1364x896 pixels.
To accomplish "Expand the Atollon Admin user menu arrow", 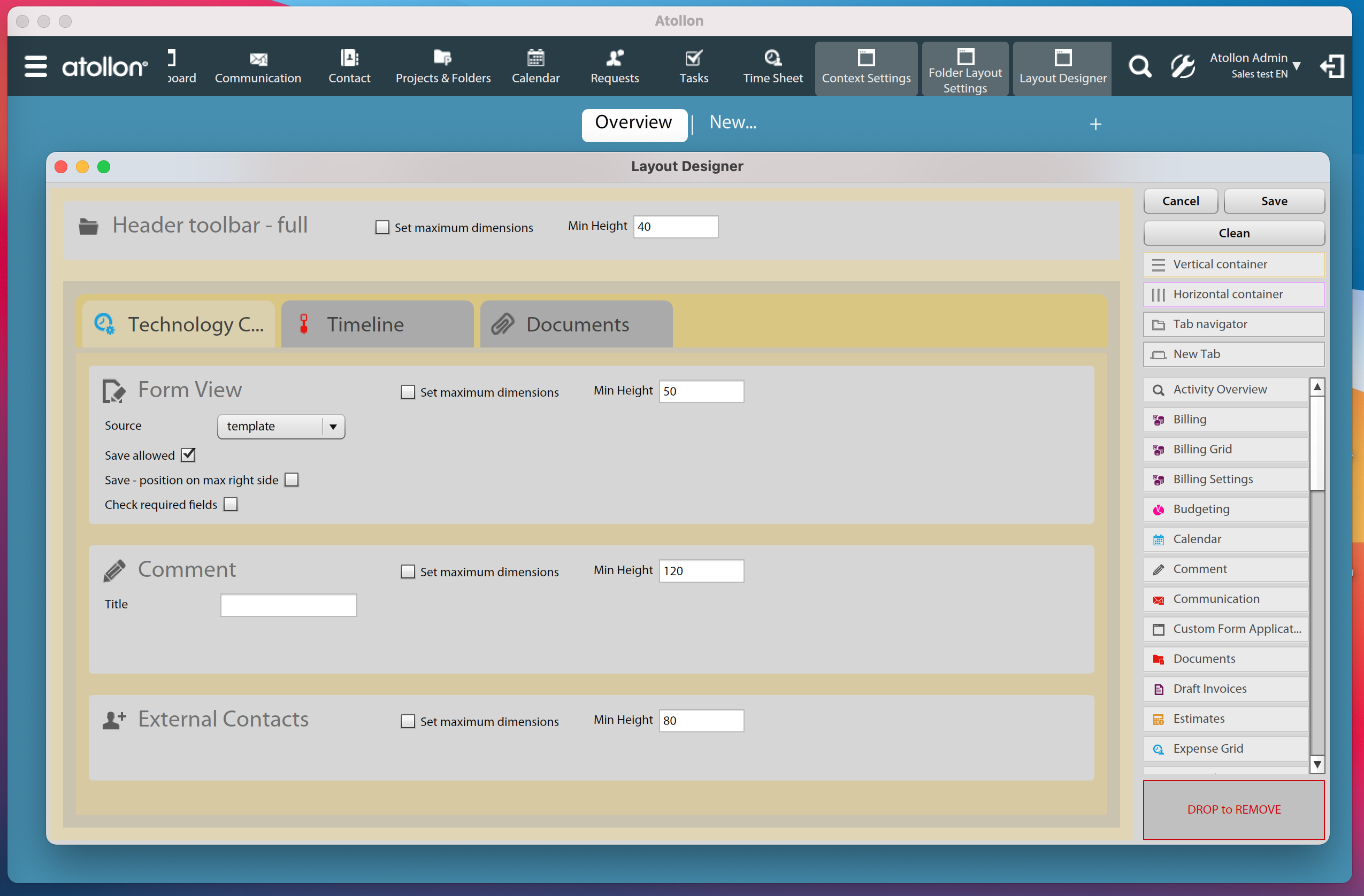I will tap(1297, 66).
